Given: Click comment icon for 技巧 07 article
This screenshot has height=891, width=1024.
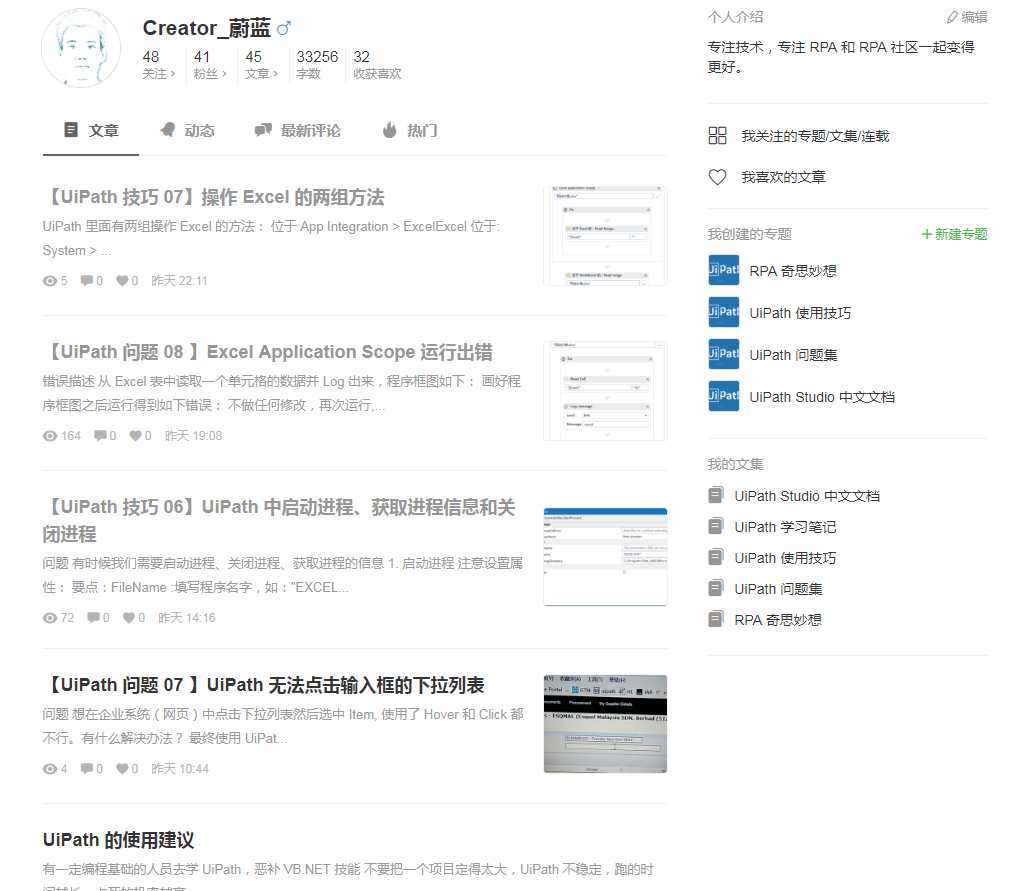Looking at the screenshot, I should pyautogui.click(x=86, y=281).
